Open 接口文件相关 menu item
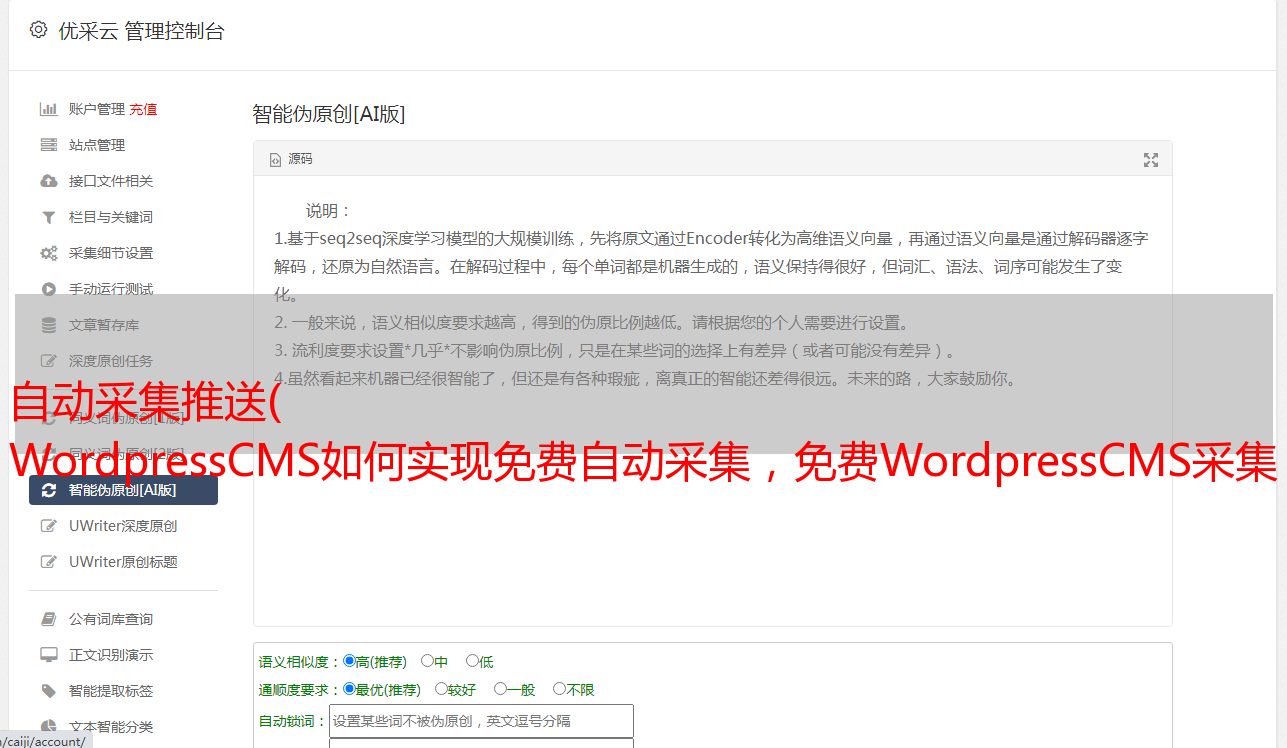The width and height of the screenshot is (1287, 748). (x=111, y=181)
